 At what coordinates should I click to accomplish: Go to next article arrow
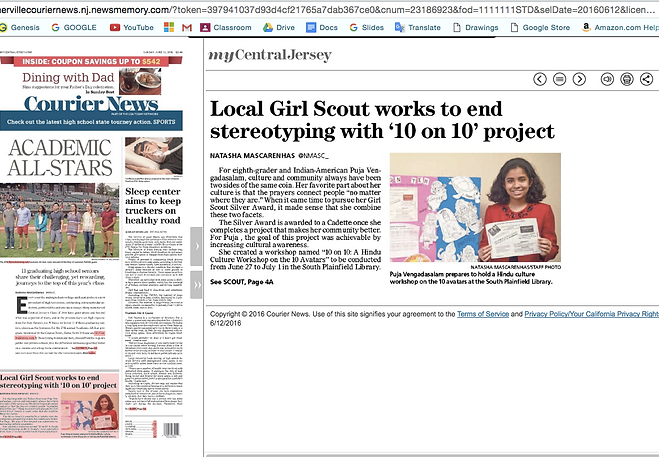tap(579, 79)
